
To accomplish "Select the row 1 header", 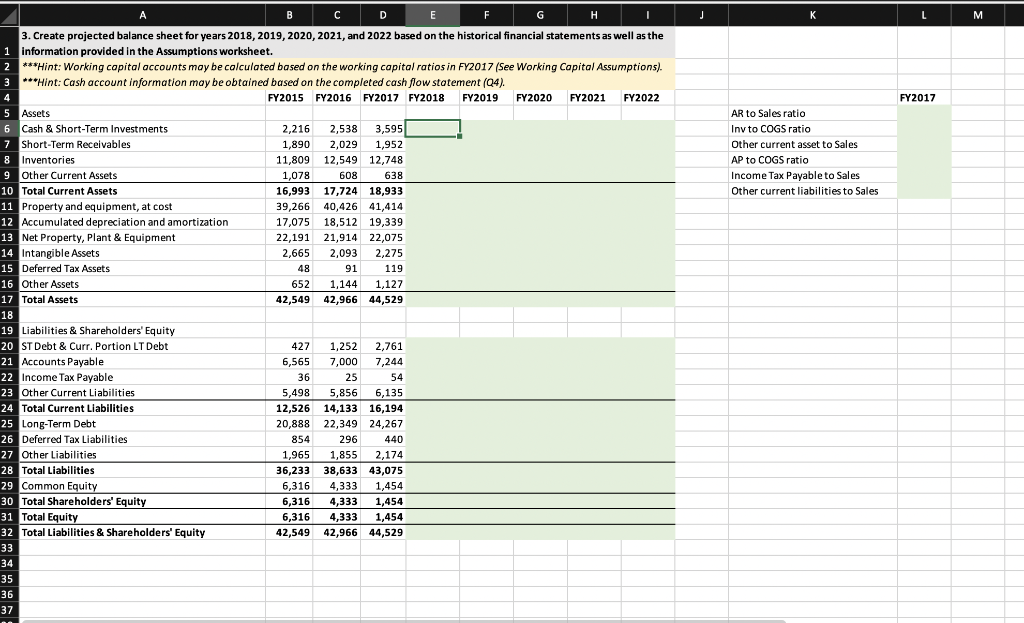I will click(x=10, y=51).
